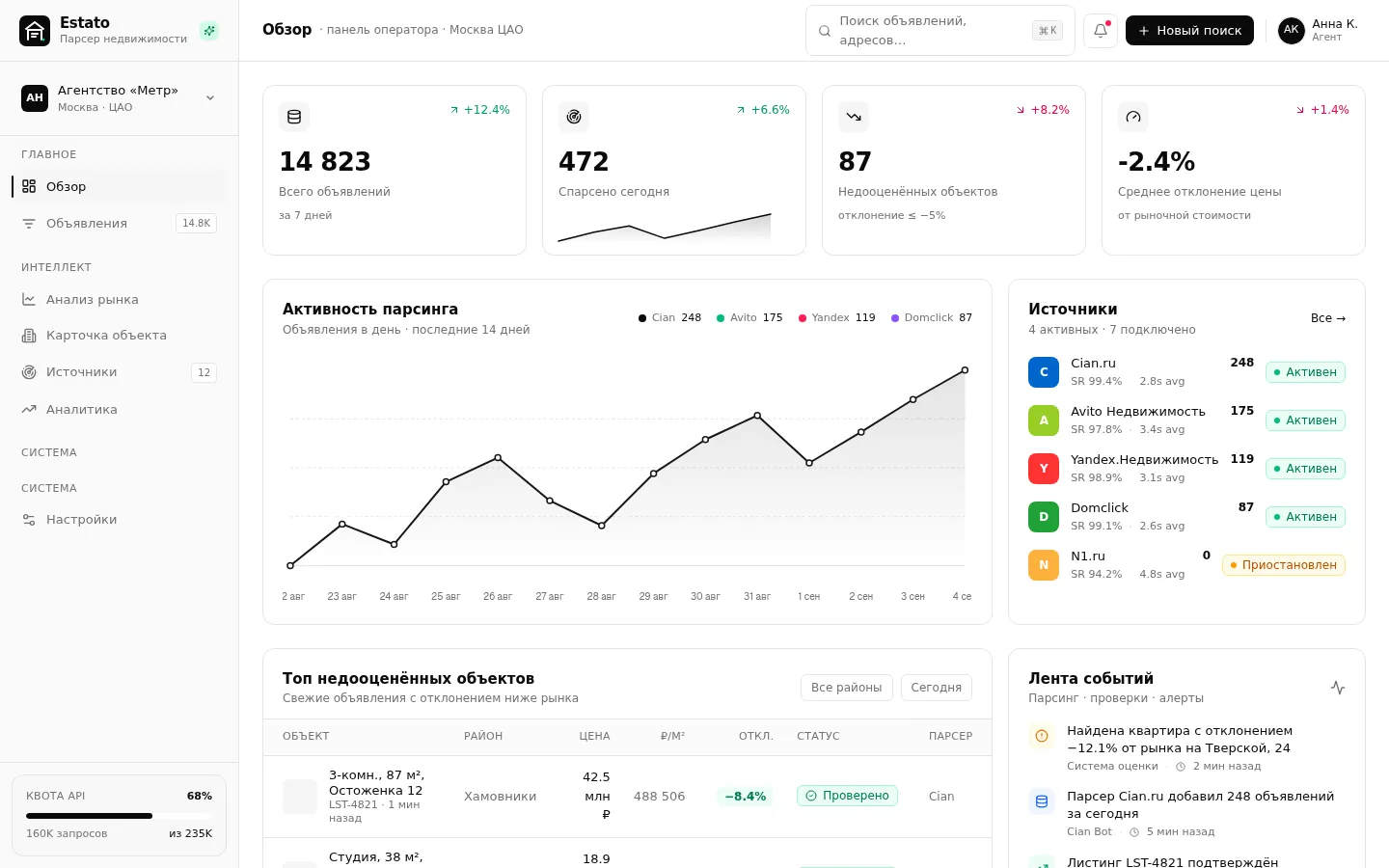Screen dimensions: 1389x868
Task: Click the database icon on Всего объявлений card
Action: (294, 117)
